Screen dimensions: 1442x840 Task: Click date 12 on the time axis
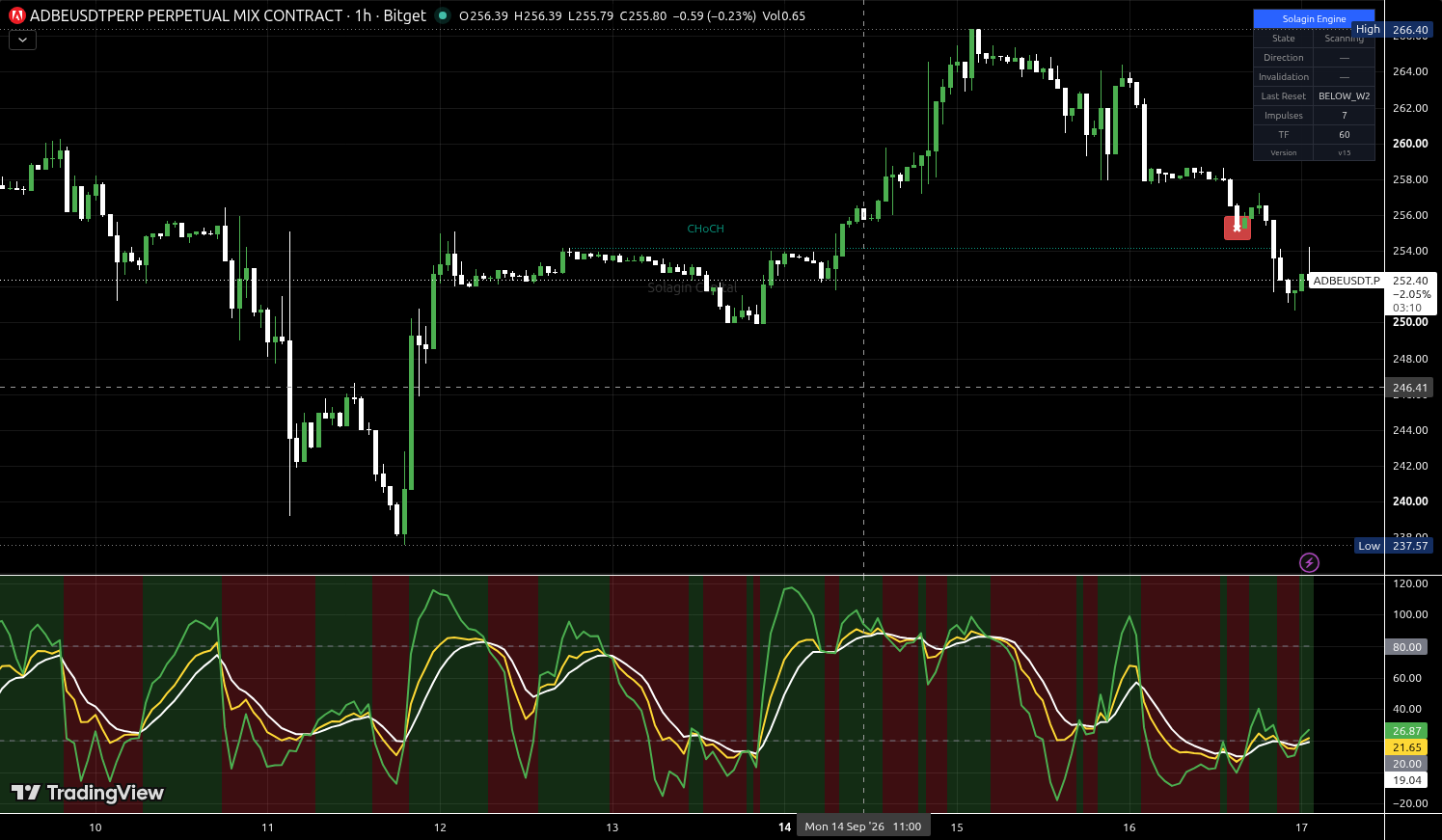(x=440, y=827)
